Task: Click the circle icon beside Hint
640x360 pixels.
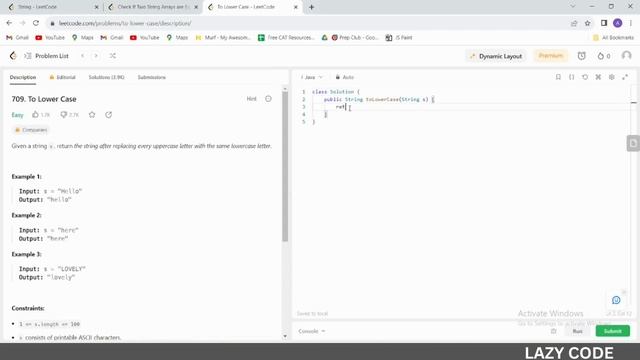Action: point(268,99)
